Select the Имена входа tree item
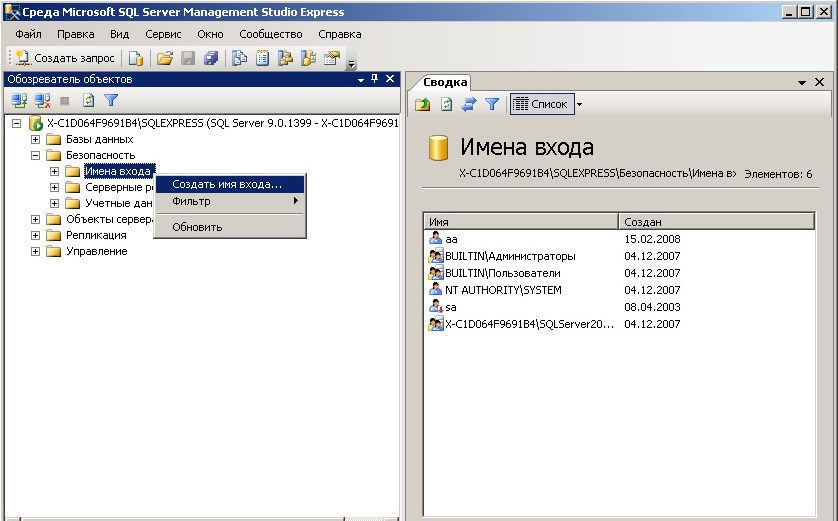Image resolution: width=838 pixels, height=521 pixels. 118,171
